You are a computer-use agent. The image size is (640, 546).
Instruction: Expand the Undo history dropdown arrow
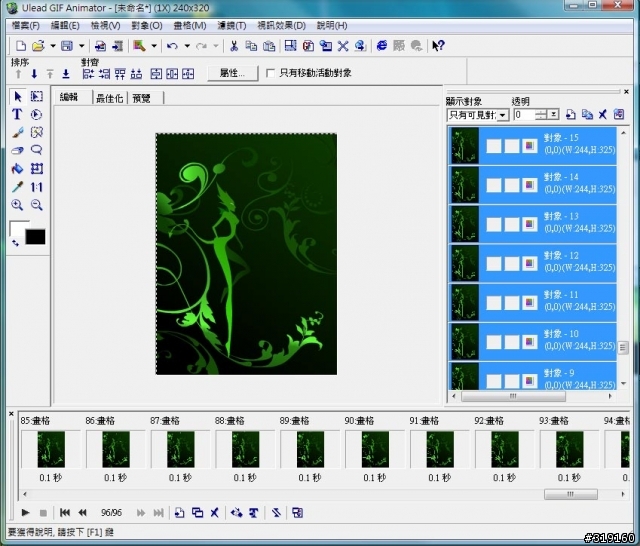tap(187, 46)
